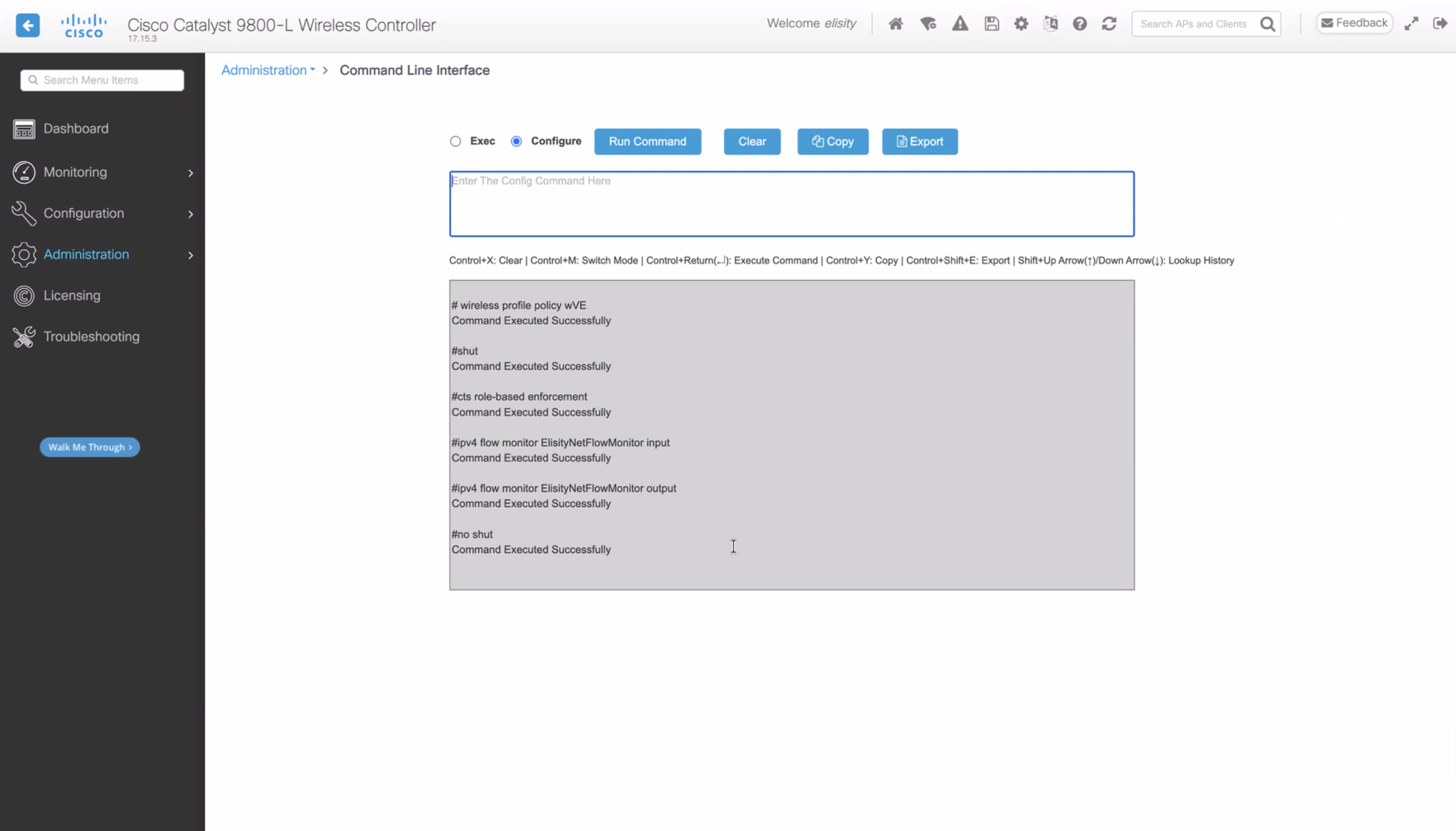Go to the home icon in header
Screen dimensions: 1456x831
(895, 24)
